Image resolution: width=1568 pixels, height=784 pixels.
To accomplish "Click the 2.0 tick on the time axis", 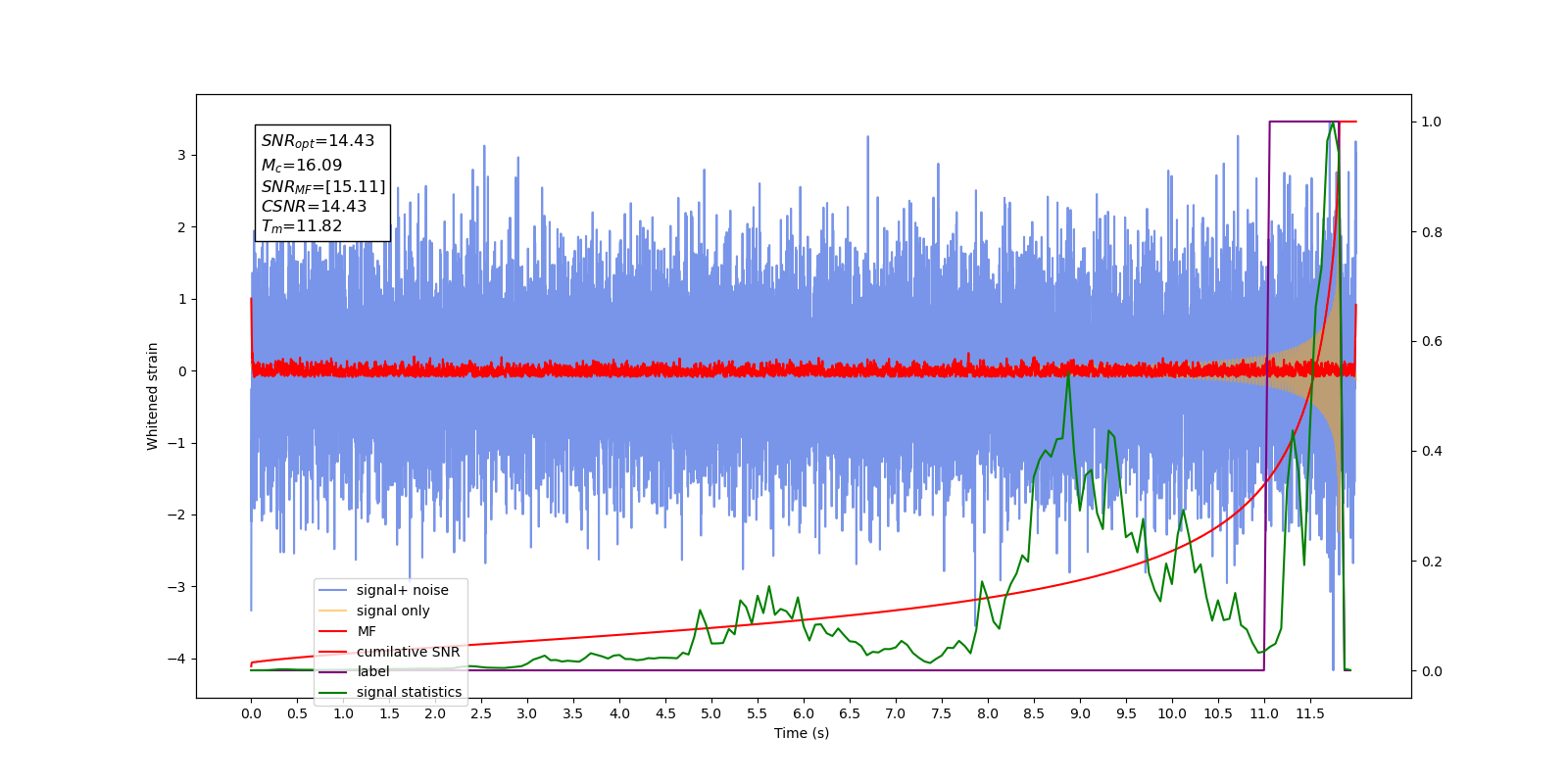I will click(x=435, y=713).
